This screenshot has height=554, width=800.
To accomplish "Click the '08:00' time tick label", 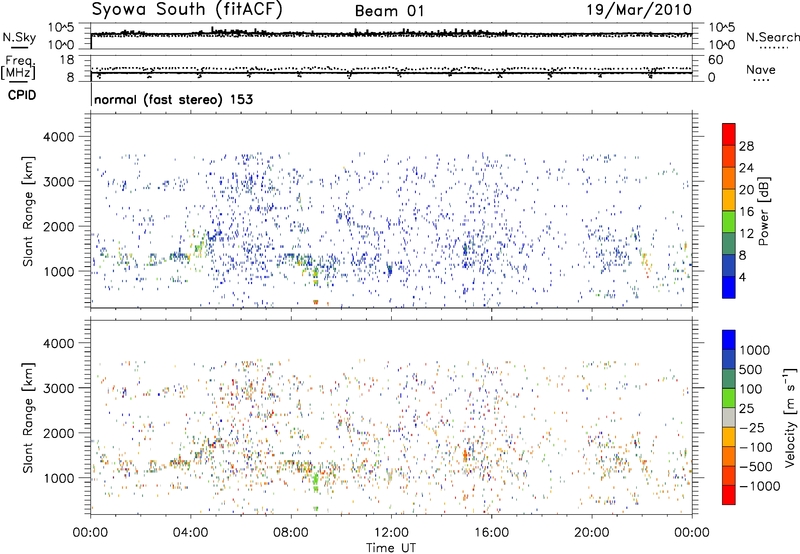I will coord(291,533).
